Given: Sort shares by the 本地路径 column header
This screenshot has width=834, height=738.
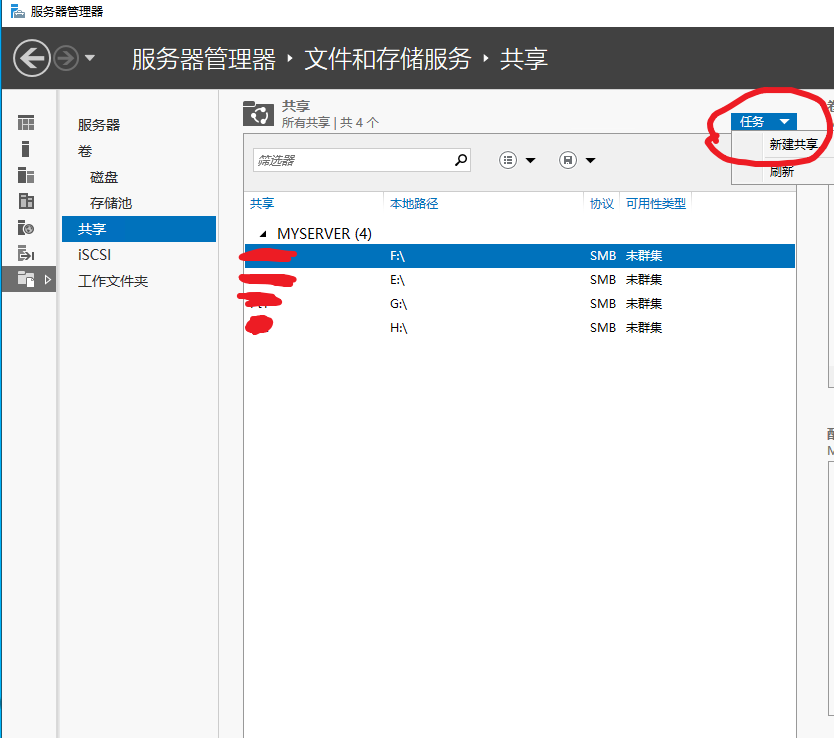Looking at the screenshot, I should [x=414, y=204].
